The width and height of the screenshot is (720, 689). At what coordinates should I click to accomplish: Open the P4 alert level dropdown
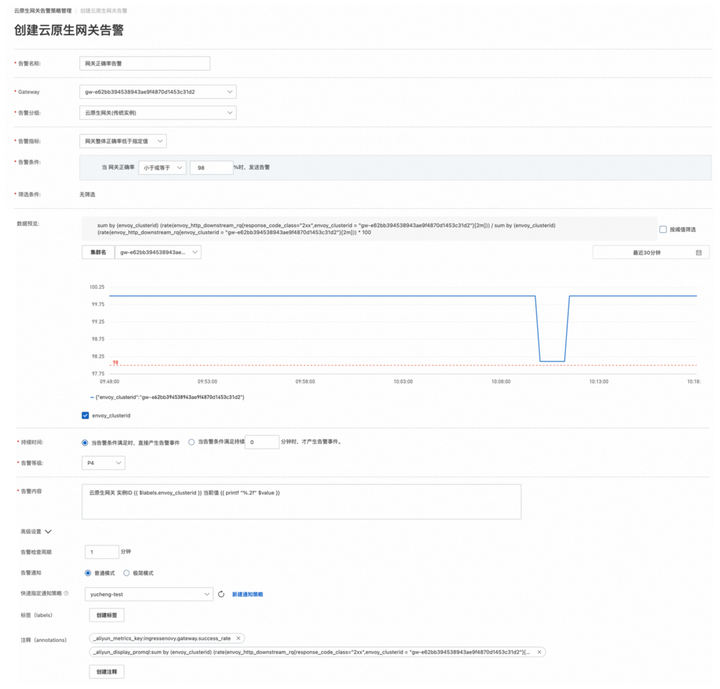pos(103,463)
